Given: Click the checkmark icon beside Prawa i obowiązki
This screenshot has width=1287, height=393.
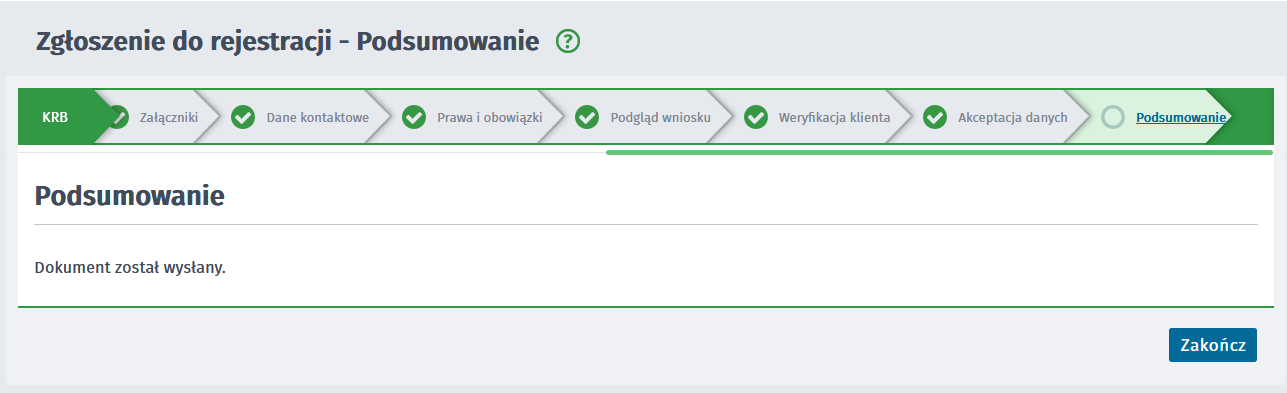Looking at the screenshot, I should [x=414, y=117].
